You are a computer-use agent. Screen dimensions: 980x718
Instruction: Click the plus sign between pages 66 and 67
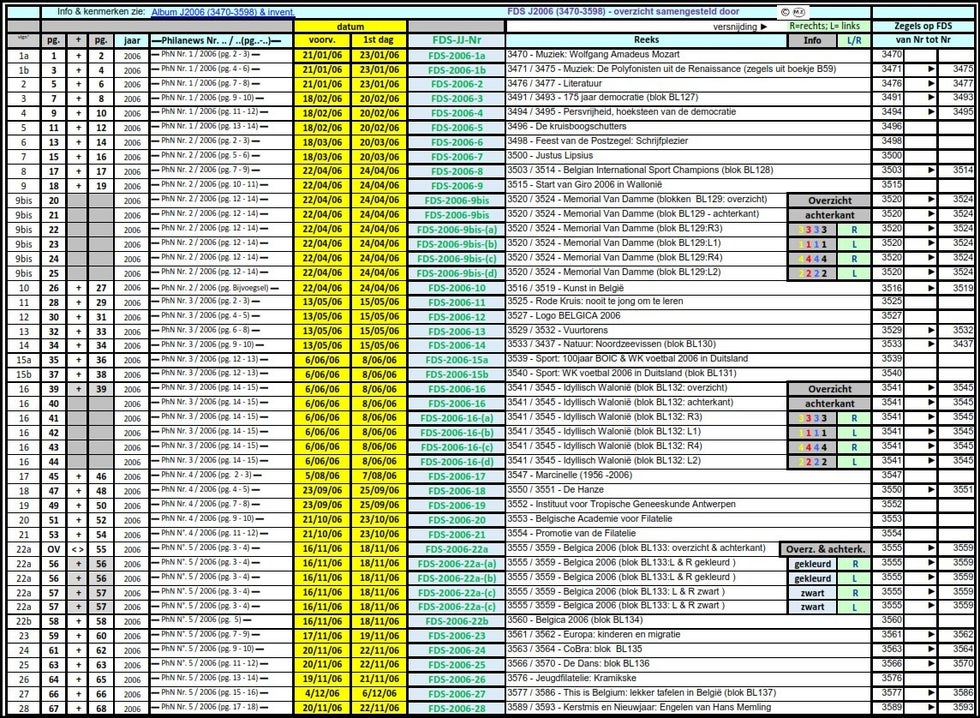78,692
